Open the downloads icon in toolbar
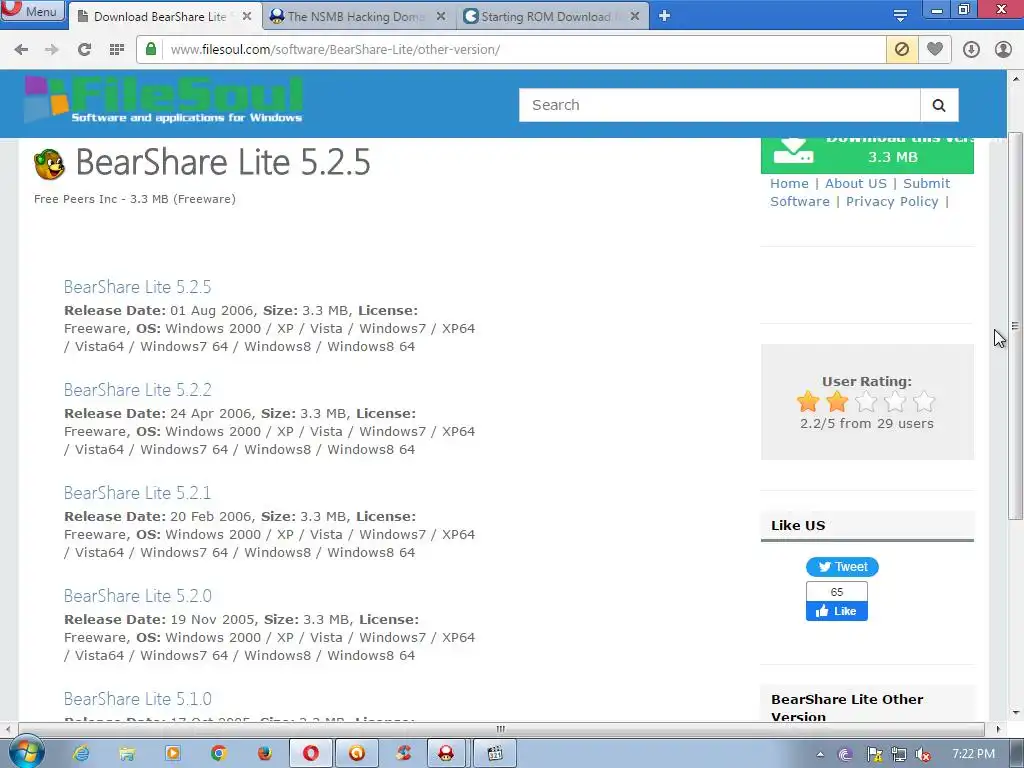This screenshot has width=1024, height=768. tap(971, 50)
